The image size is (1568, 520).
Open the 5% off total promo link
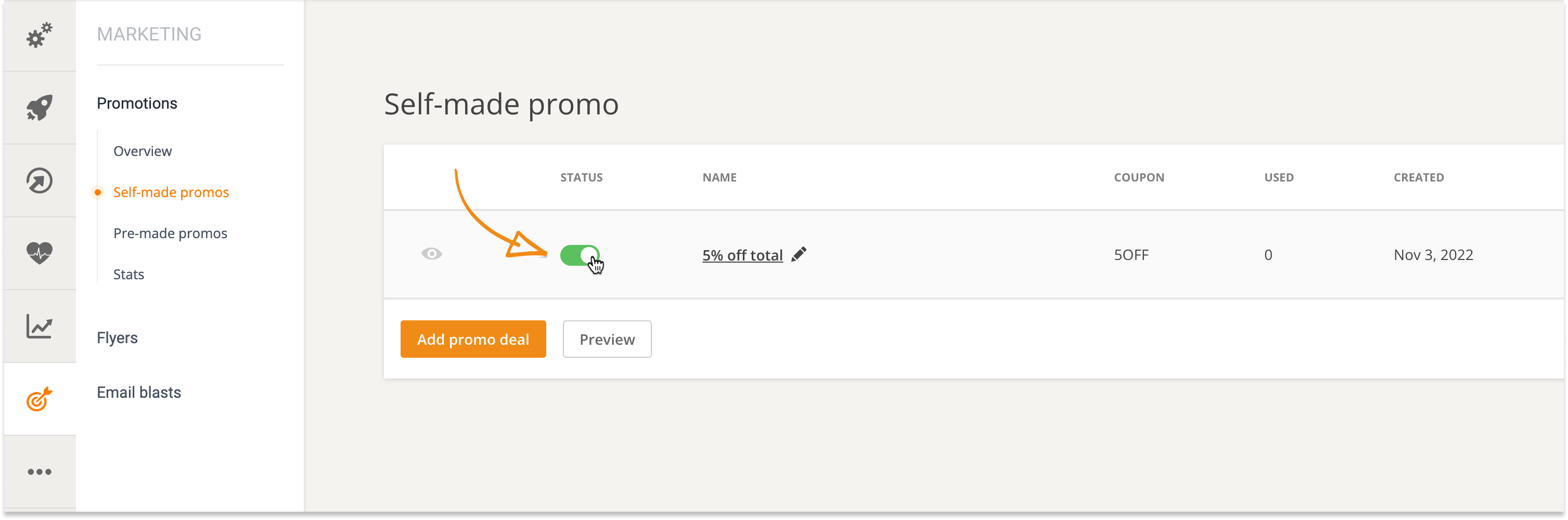pyautogui.click(x=742, y=255)
